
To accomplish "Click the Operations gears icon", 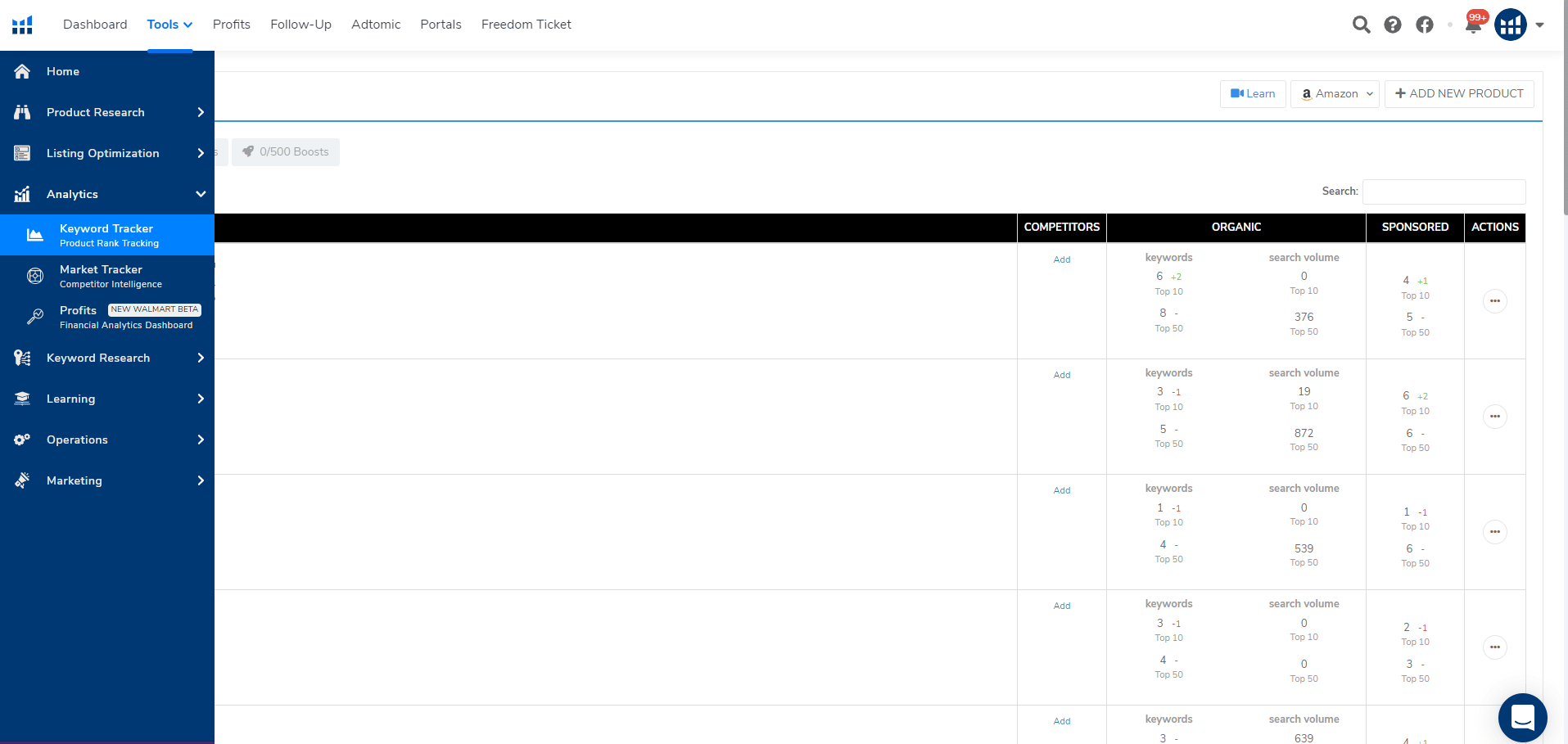I will pos(22,440).
